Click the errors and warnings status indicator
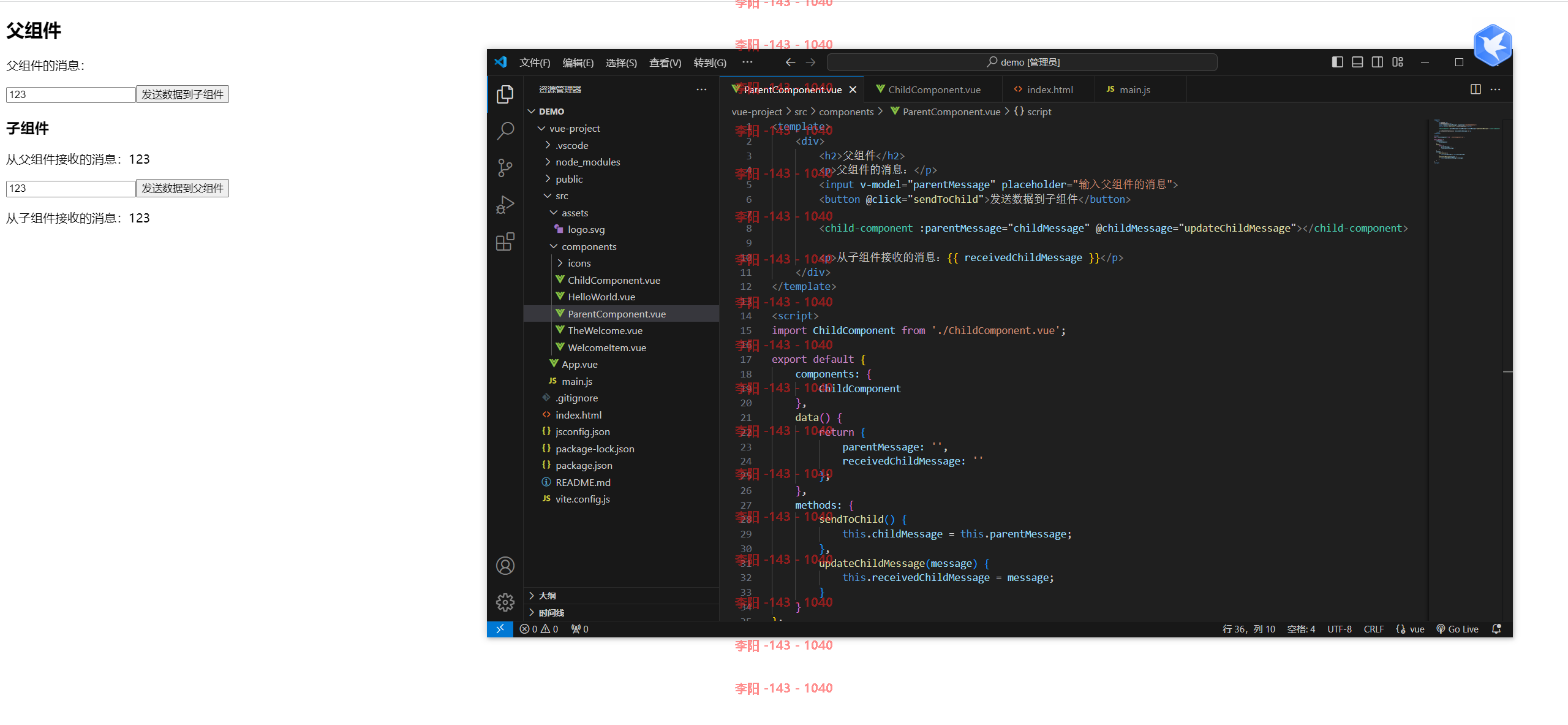 tap(539, 629)
